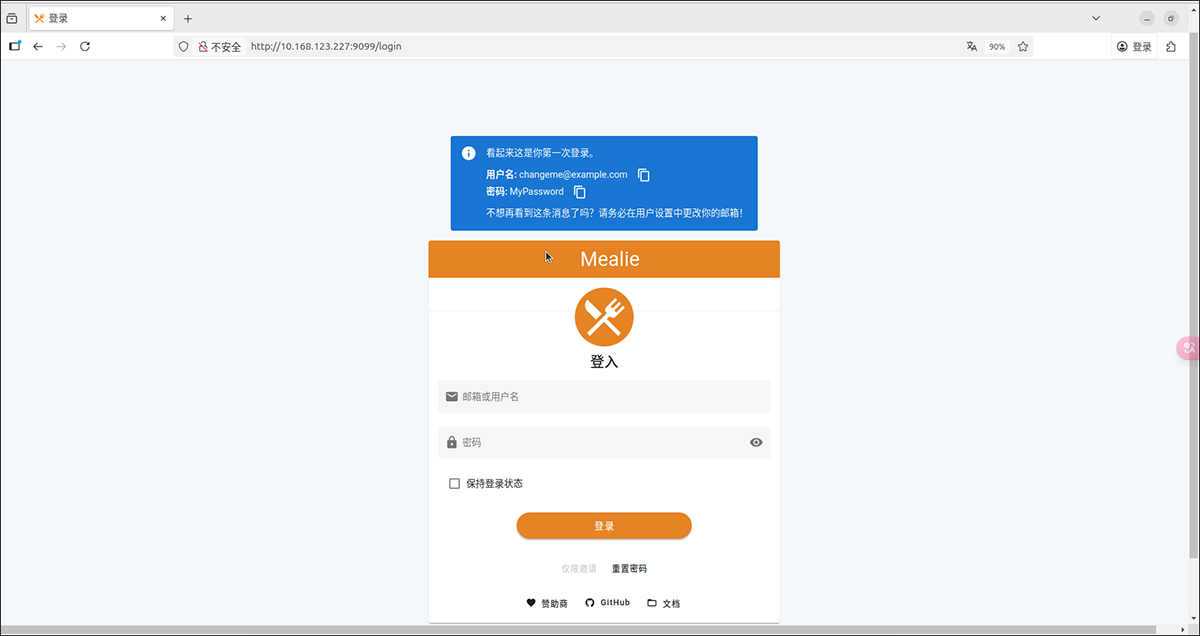Viewport: 1200px width, 636px height.
Task: Click the 邮箱或用户名 input field
Action: [x=604, y=397]
